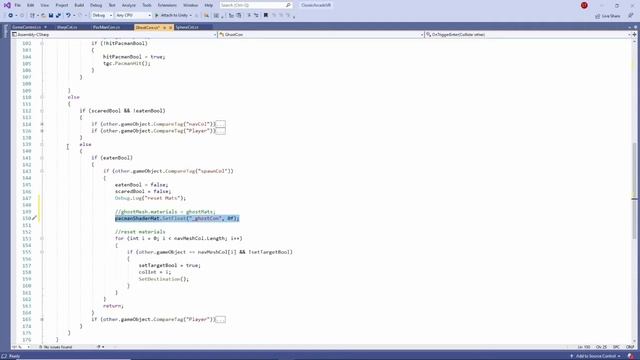This screenshot has height=360, width=640.
Task: Click the 'hitPacmanBool = true;' line
Action: pos(134,57)
